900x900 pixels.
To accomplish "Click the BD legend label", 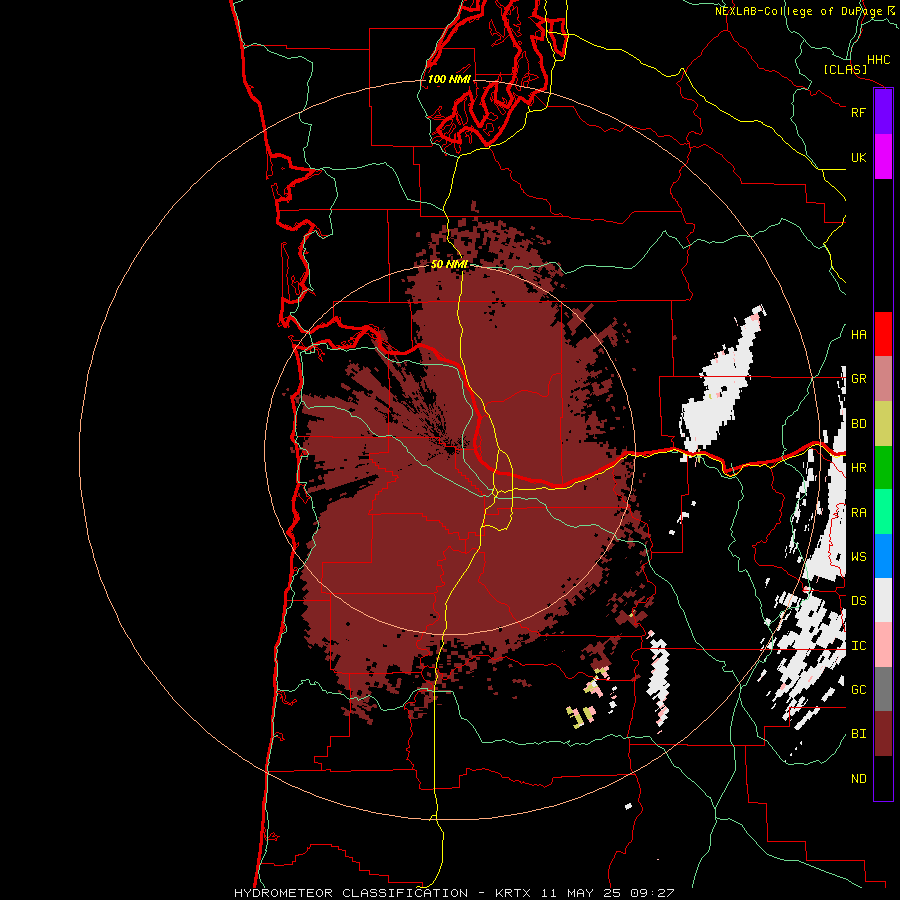I will pyautogui.click(x=858, y=424).
